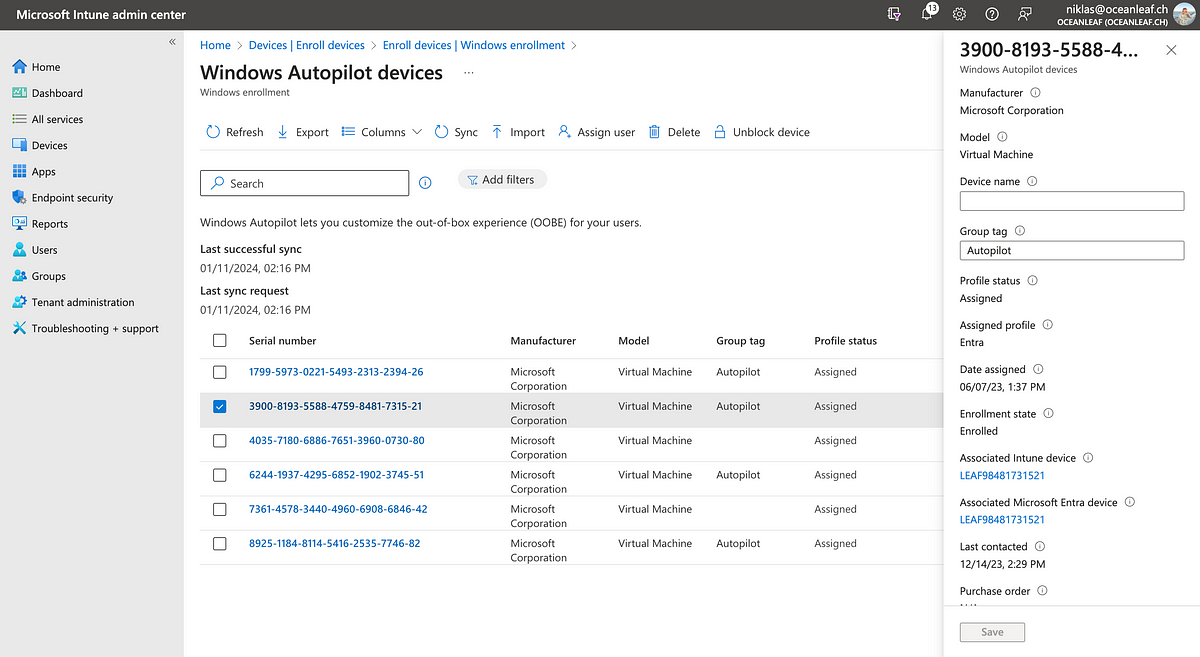Open device 6244-1937-4295-6852-1902-3745-51
Image resolution: width=1200 pixels, height=657 pixels.
pos(336,475)
